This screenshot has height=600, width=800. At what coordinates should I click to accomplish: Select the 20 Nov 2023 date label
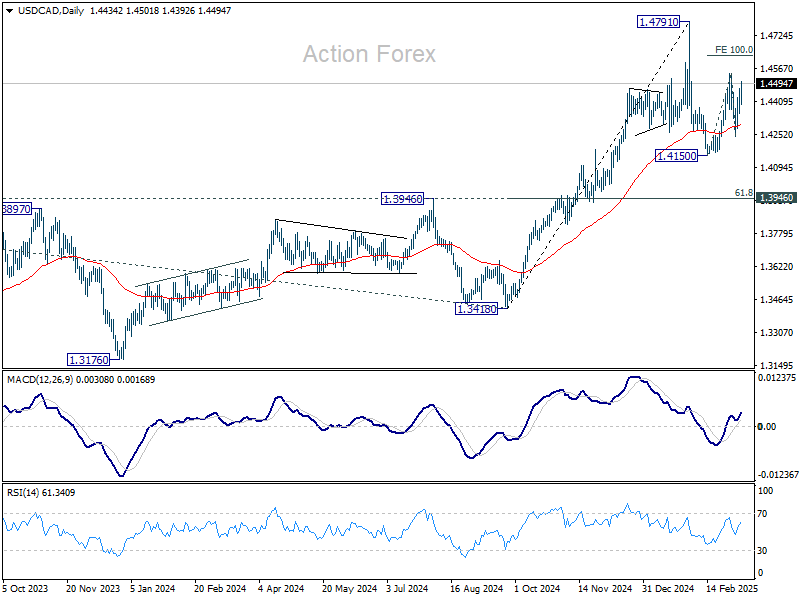(x=93, y=589)
